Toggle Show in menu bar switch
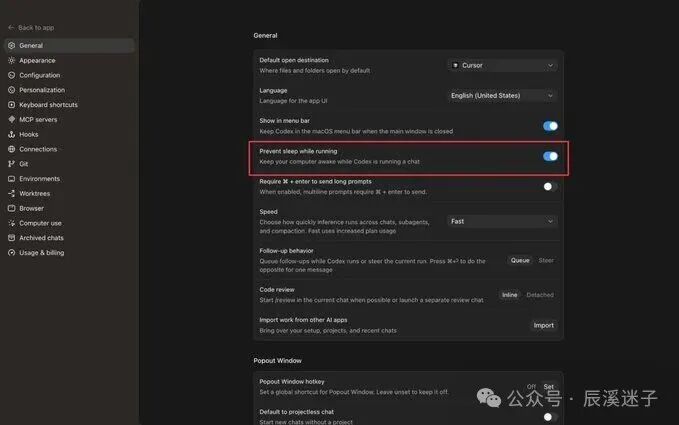679x425 pixels. pos(550,126)
